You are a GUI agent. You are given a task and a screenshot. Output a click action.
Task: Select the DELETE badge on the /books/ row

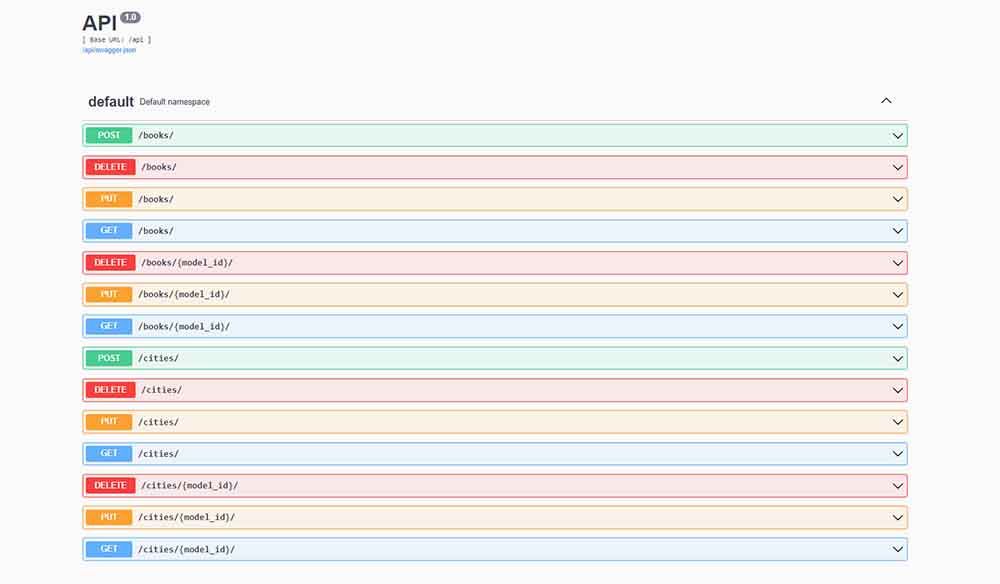110,167
